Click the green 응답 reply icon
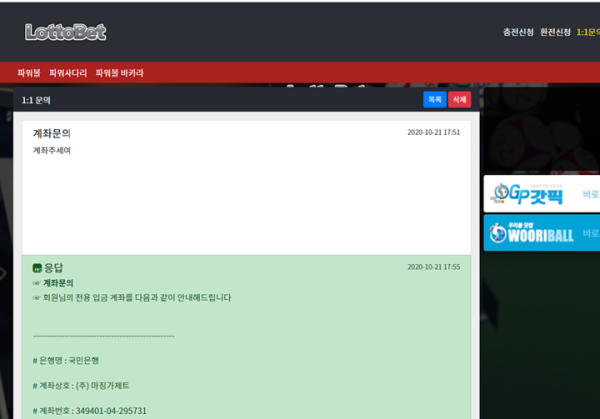The width and height of the screenshot is (600, 419). pyautogui.click(x=37, y=268)
